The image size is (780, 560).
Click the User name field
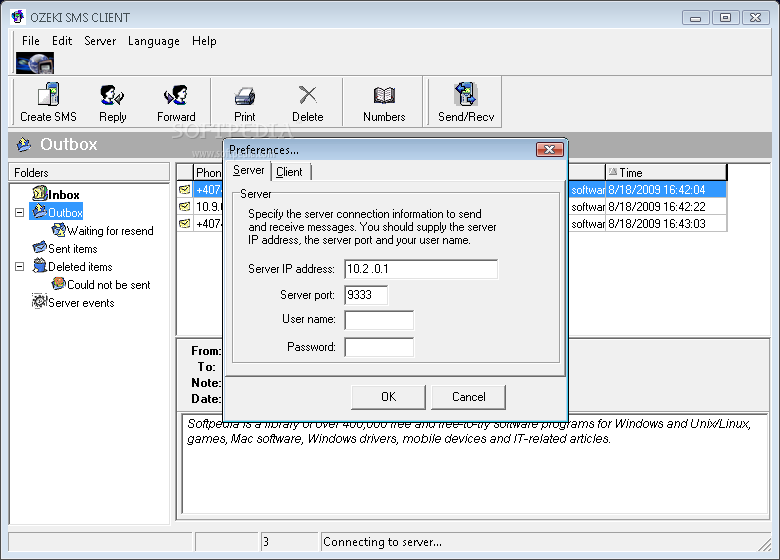pos(379,320)
